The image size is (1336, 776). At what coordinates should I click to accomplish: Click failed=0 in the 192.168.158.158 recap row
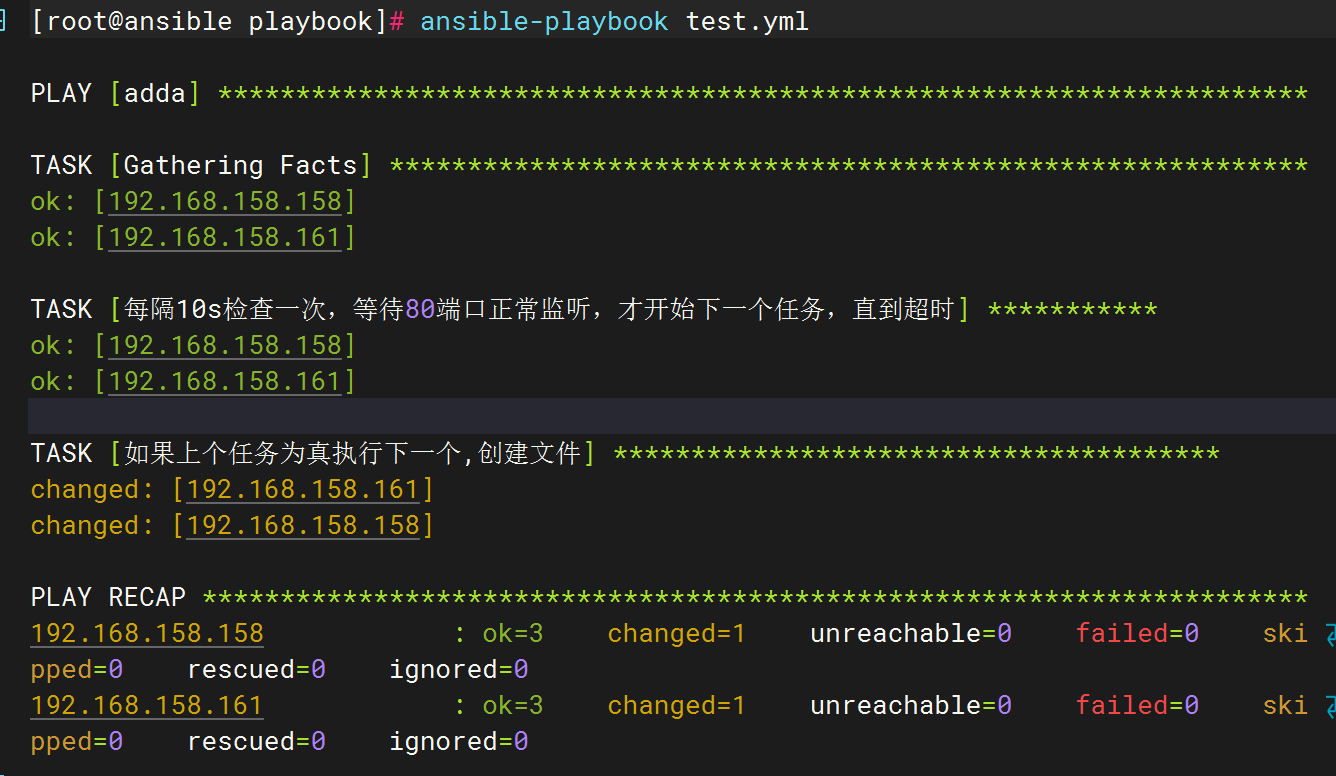1137,634
